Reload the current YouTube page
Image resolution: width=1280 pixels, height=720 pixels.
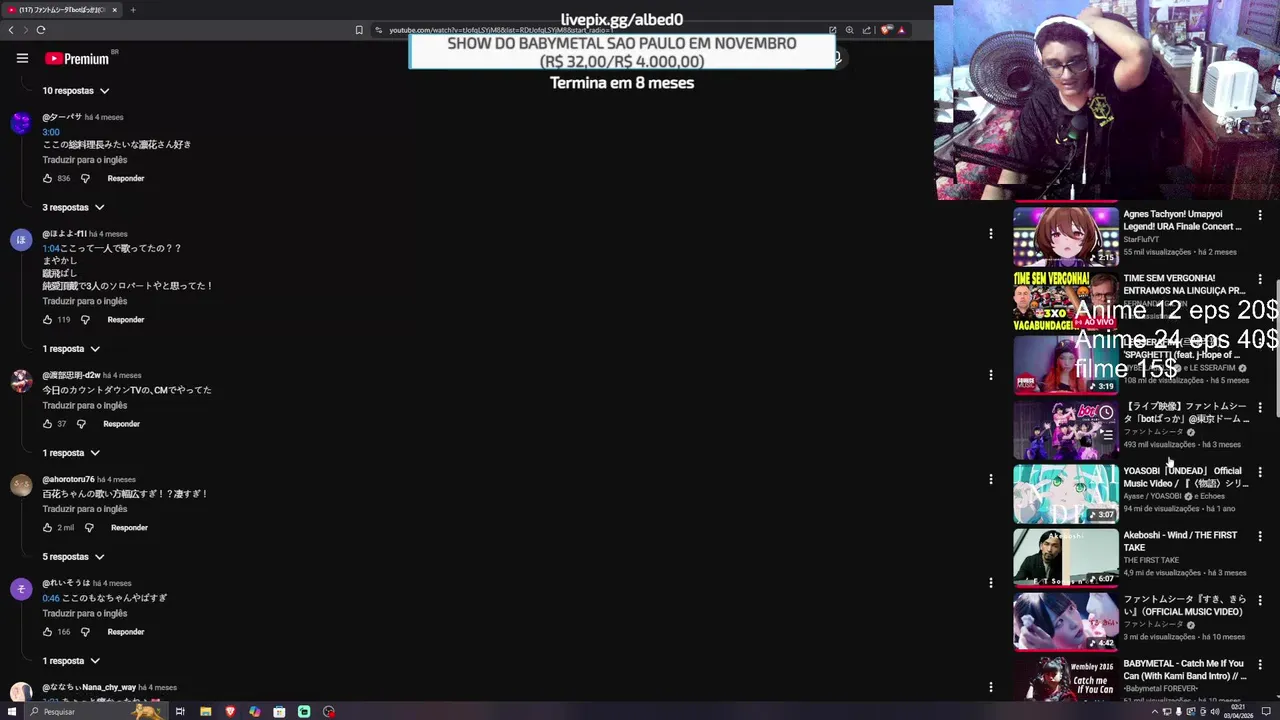pyautogui.click(x=41, y=30)
